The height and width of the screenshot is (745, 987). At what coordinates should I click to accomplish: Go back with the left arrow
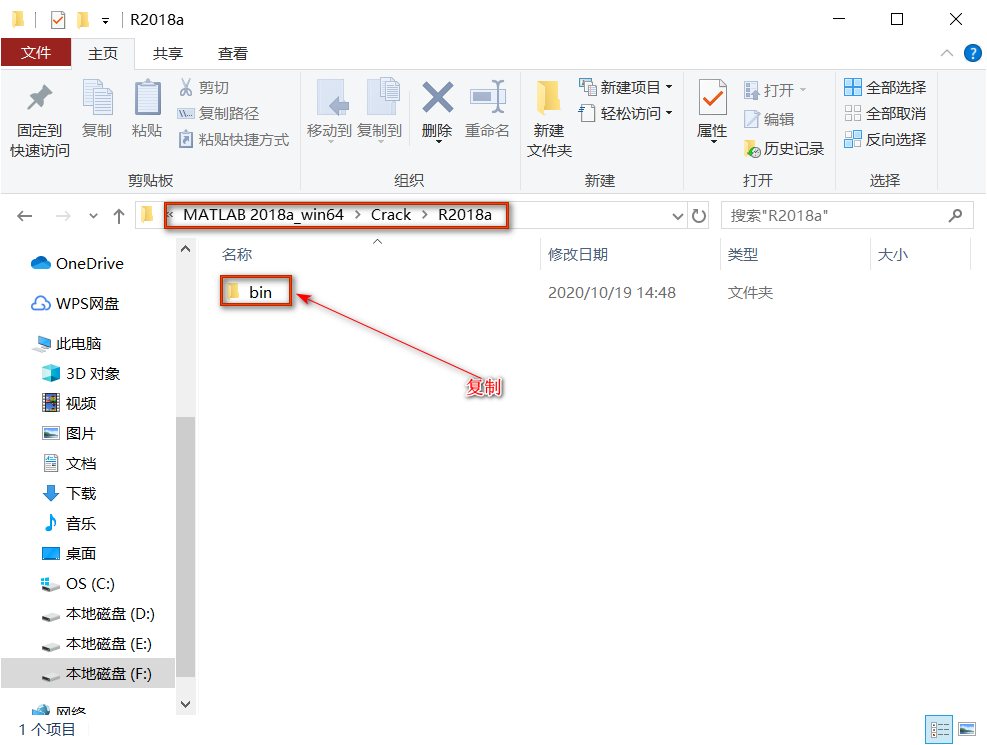[x=25, y=216]
